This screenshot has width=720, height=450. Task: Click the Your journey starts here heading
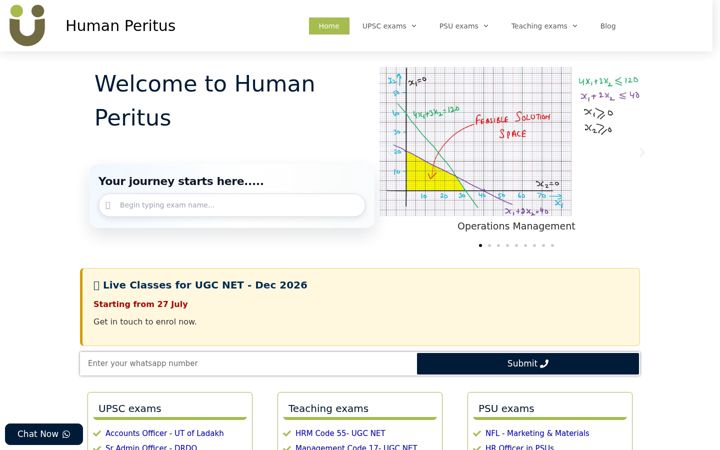tap(181, 181)
